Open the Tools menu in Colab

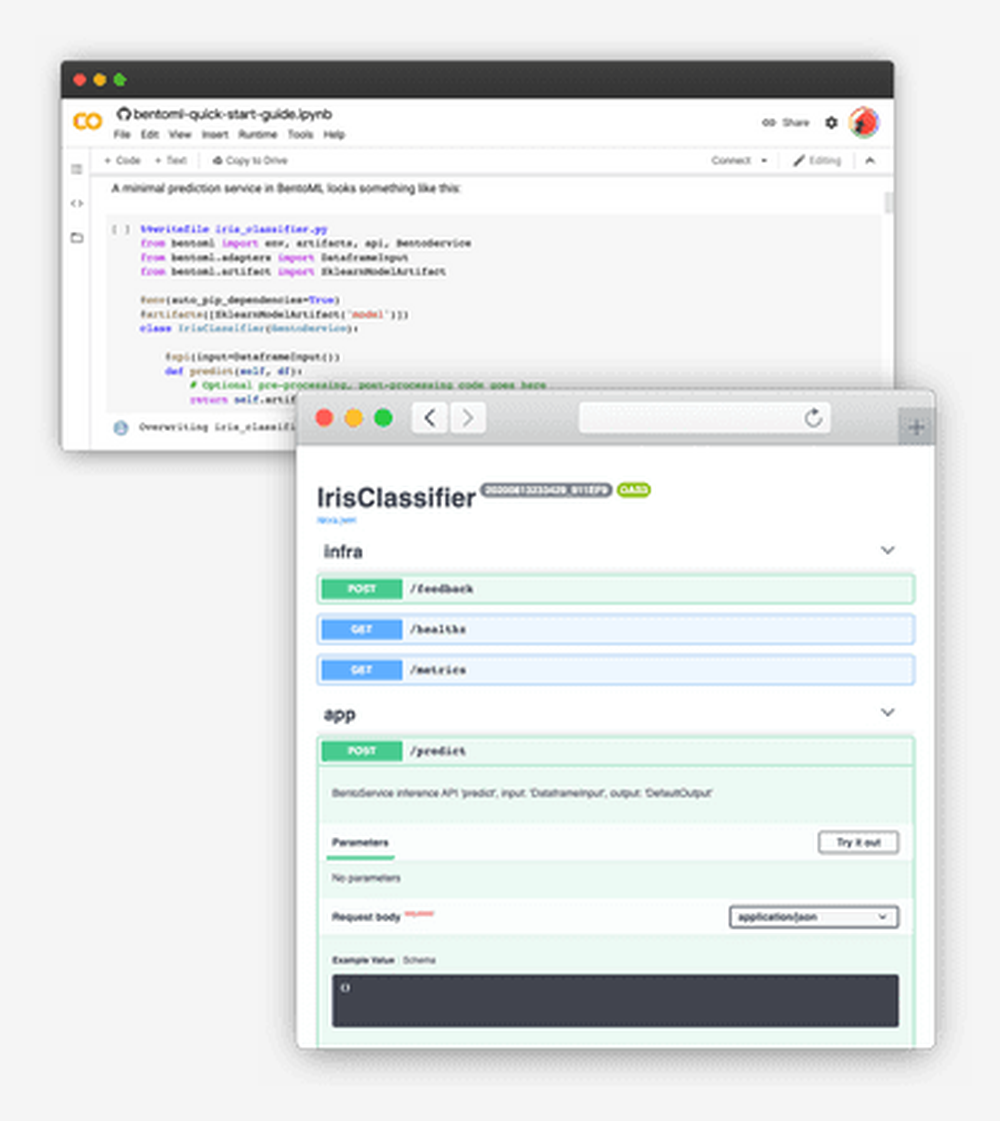300,134
